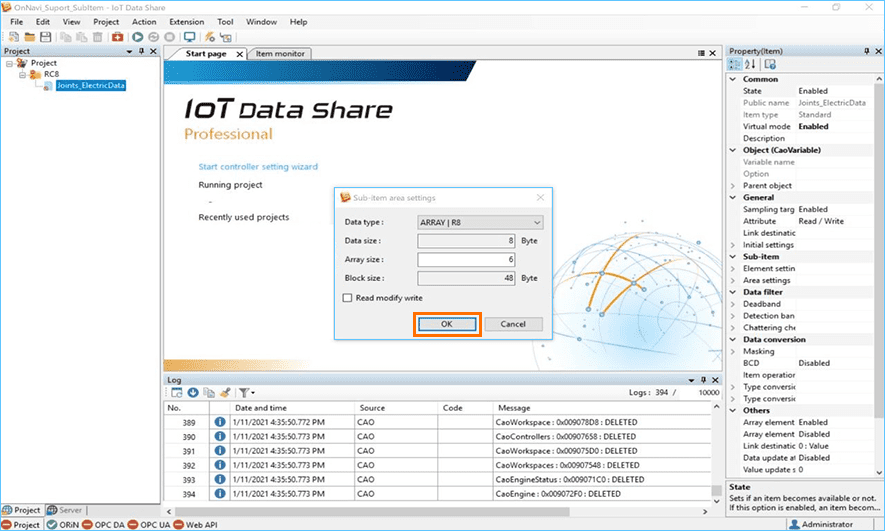Pin the Project panel with pushpin icon
This screenshot has width=885, height=531.
tap(141, 51)
